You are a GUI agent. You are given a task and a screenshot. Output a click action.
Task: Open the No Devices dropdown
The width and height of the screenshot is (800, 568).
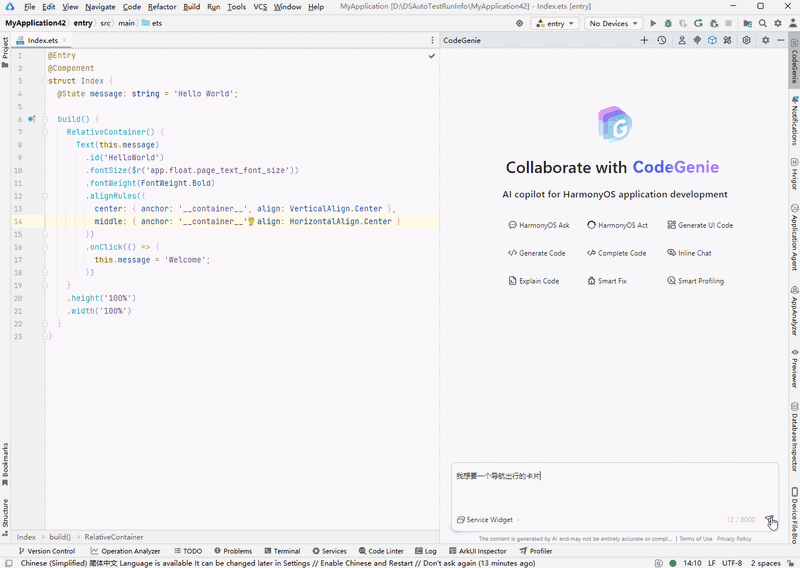(x=614, y=23)
